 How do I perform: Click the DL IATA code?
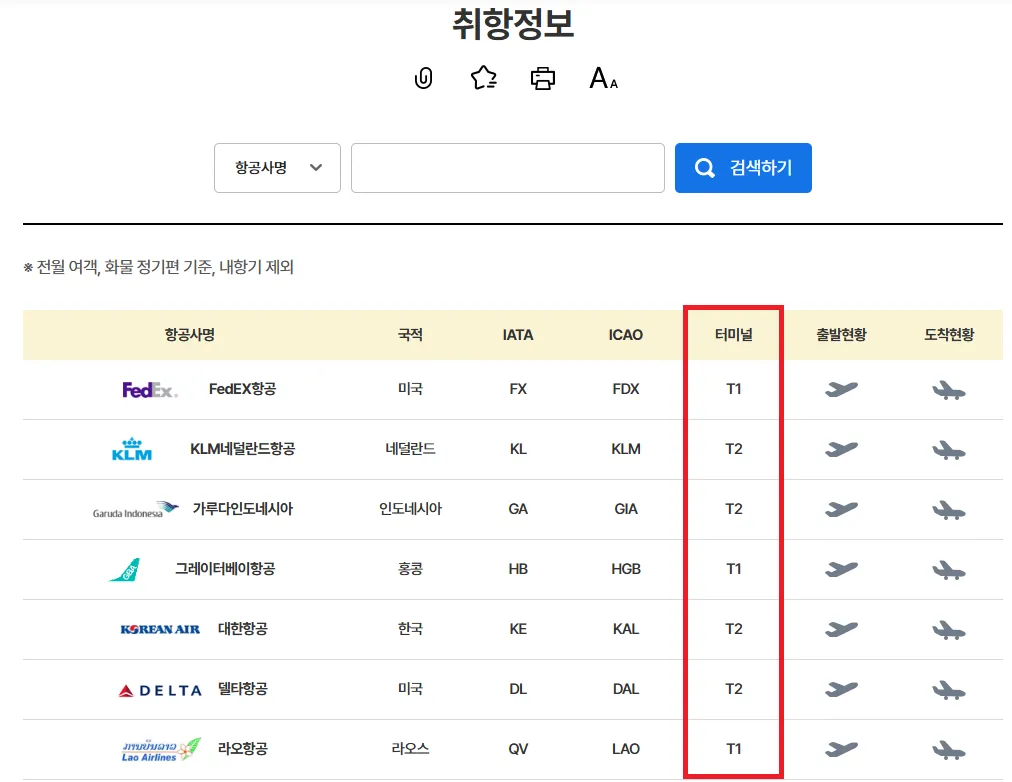pyautogui.click(x=518, y=689)
